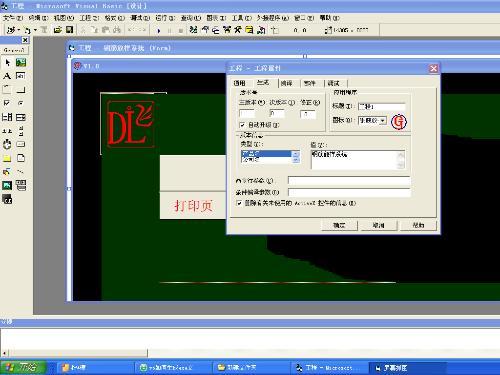
Task: Click the Start (run) toolbar button
Action: click(x=159, y=30)
